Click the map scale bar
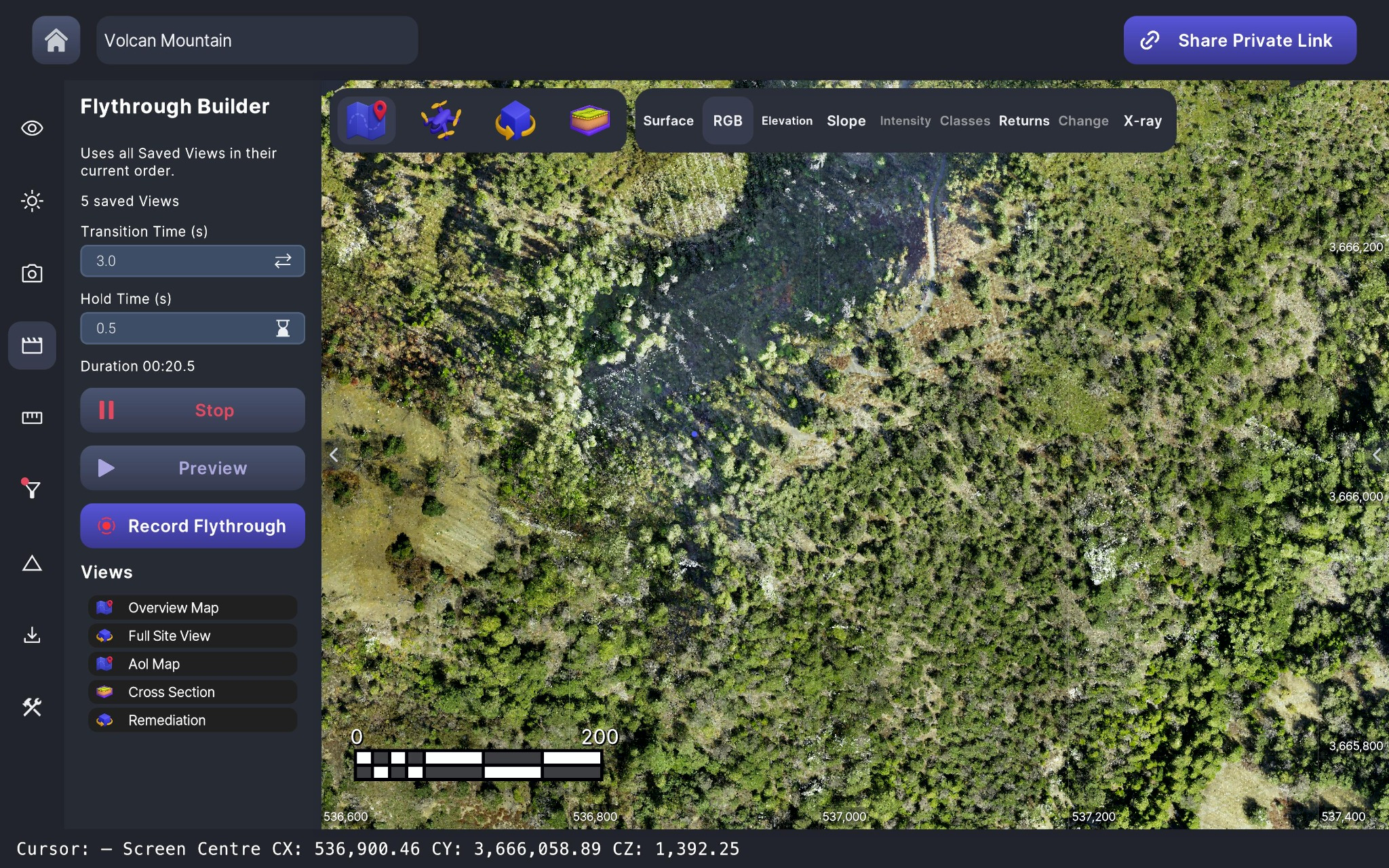 [478, 764]
